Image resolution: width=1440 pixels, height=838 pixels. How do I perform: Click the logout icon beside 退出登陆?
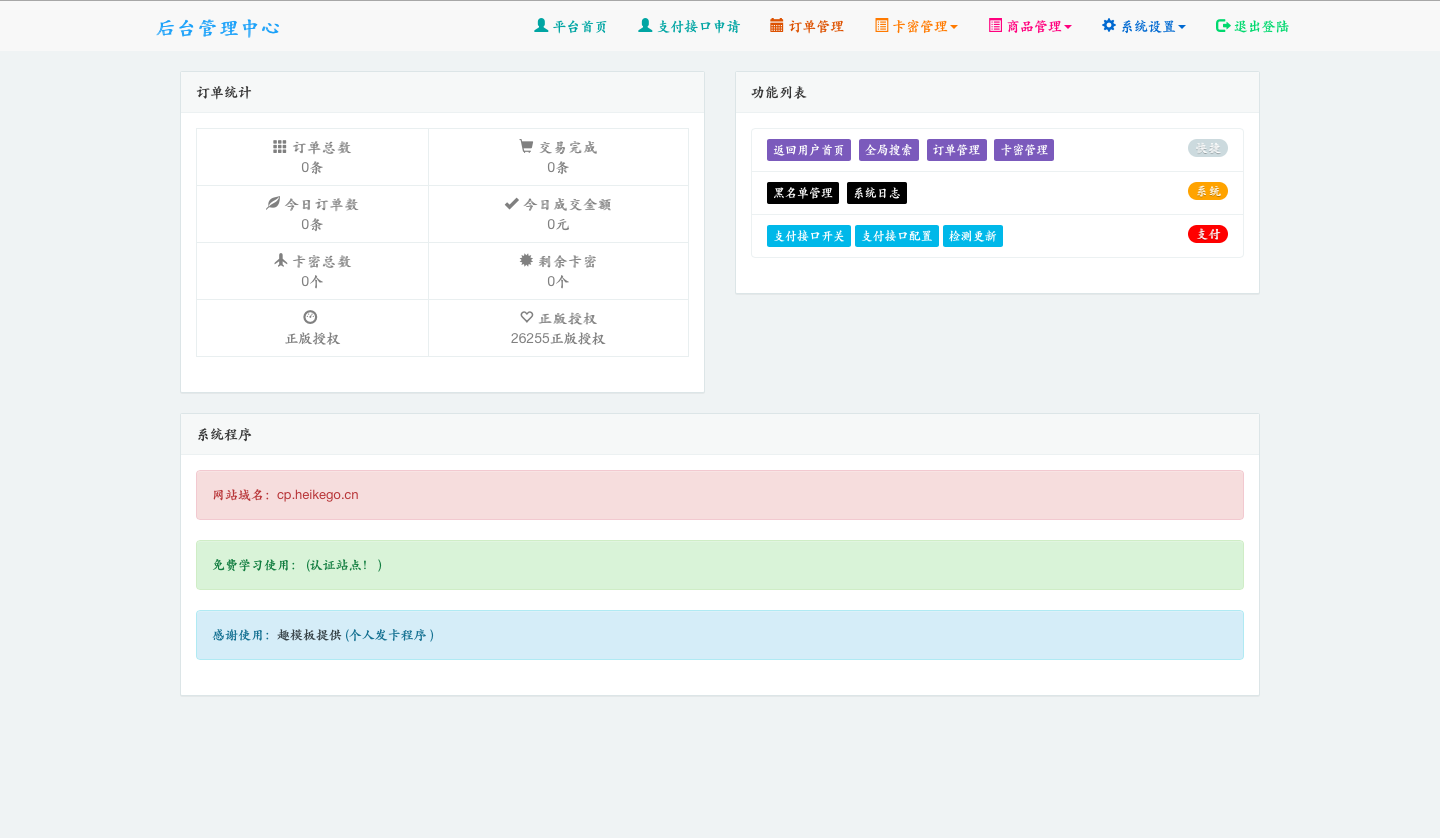coord(1222,25)
